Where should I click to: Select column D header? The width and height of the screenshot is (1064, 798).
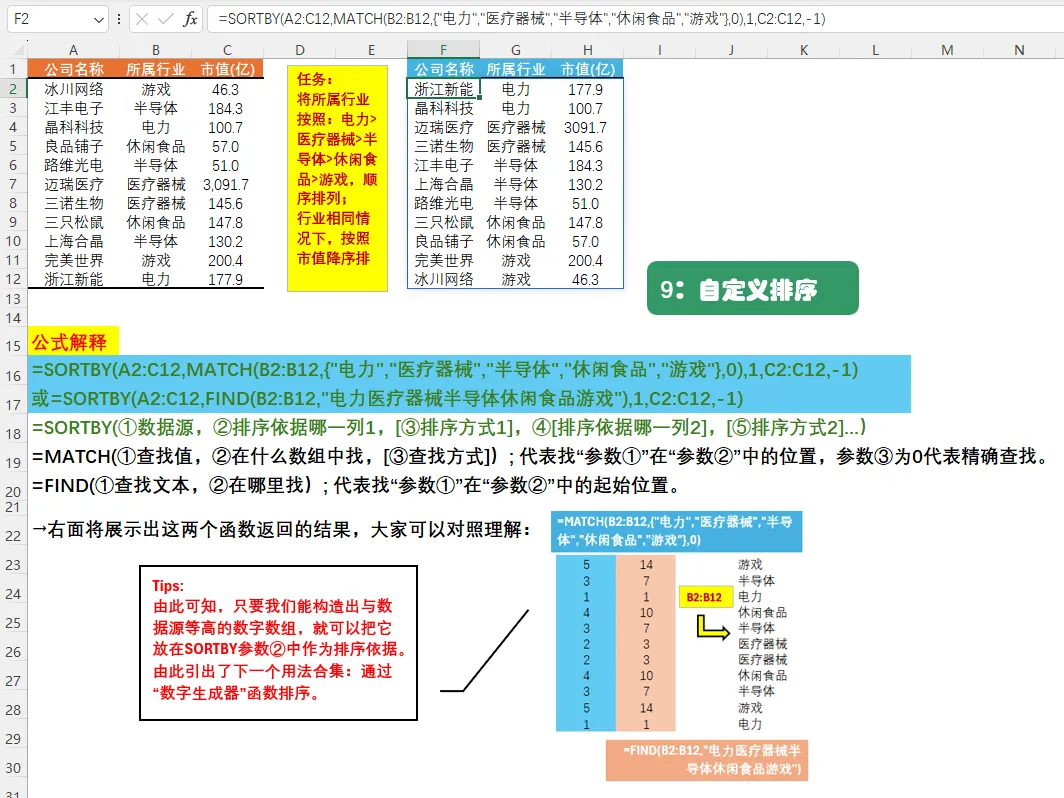[300, 50]
